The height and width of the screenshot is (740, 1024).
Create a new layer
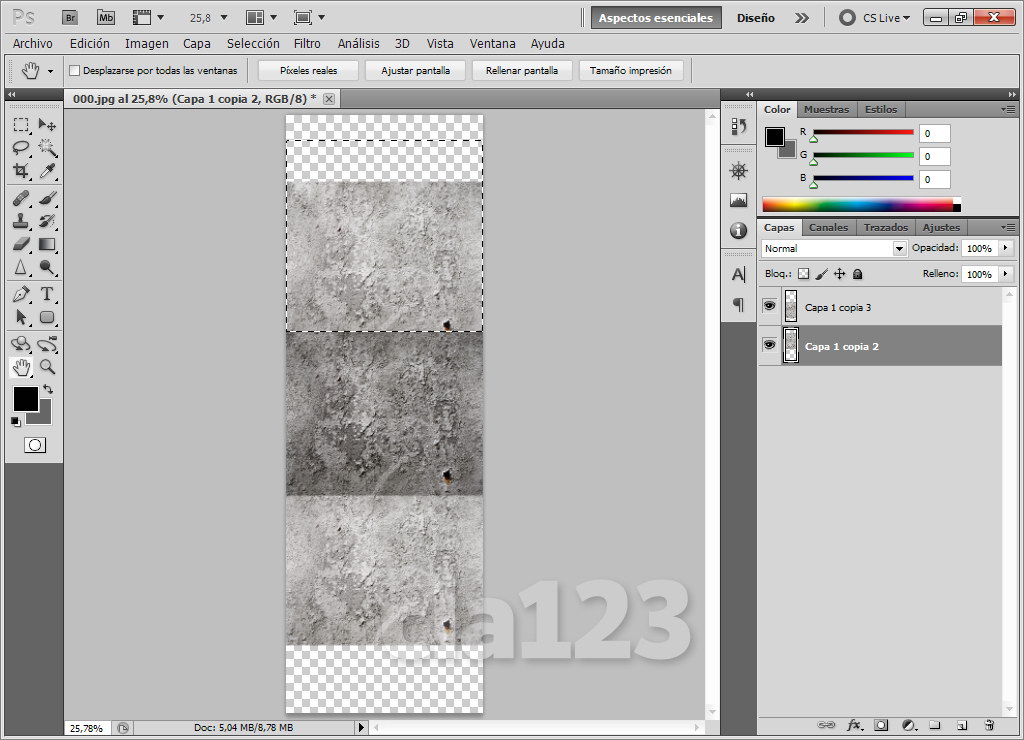tap(962, 725)
